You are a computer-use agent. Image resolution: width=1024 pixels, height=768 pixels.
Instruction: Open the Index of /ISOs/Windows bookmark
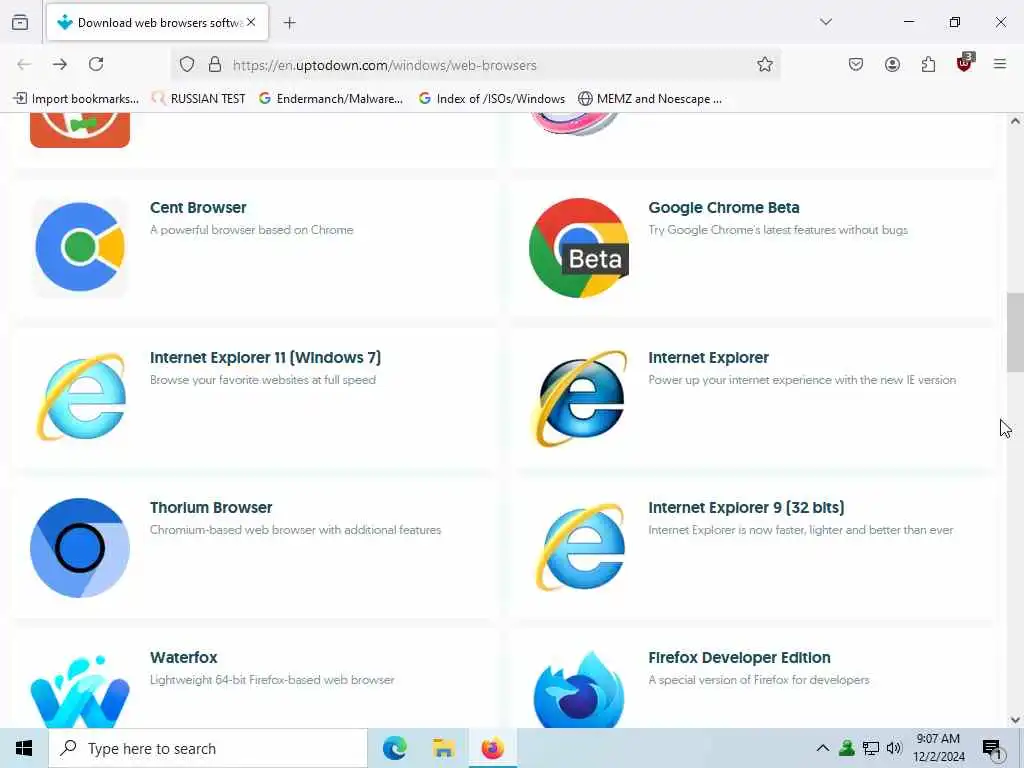tap(492, 99)
